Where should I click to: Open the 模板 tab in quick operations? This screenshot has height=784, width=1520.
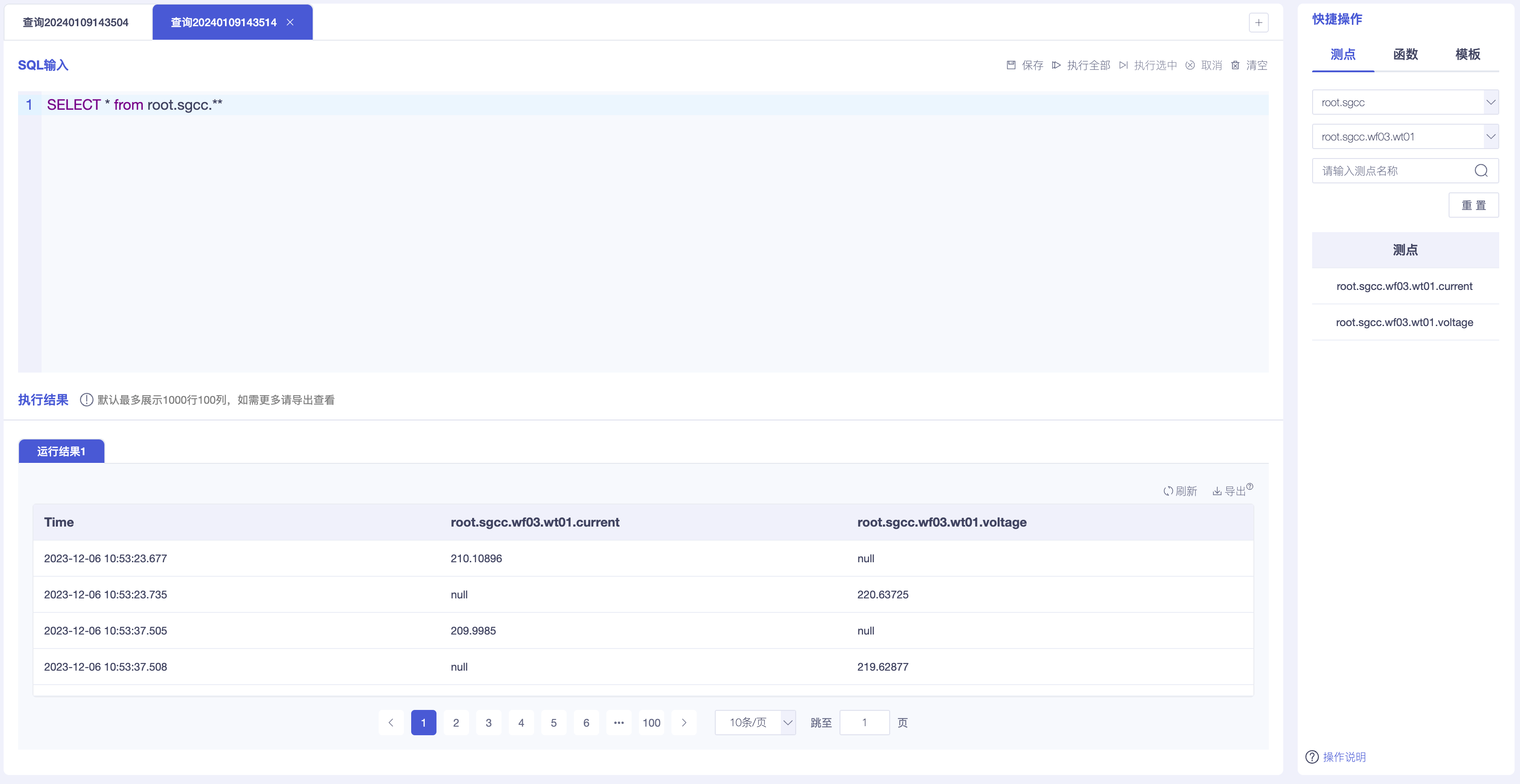tap(1468, 54)
